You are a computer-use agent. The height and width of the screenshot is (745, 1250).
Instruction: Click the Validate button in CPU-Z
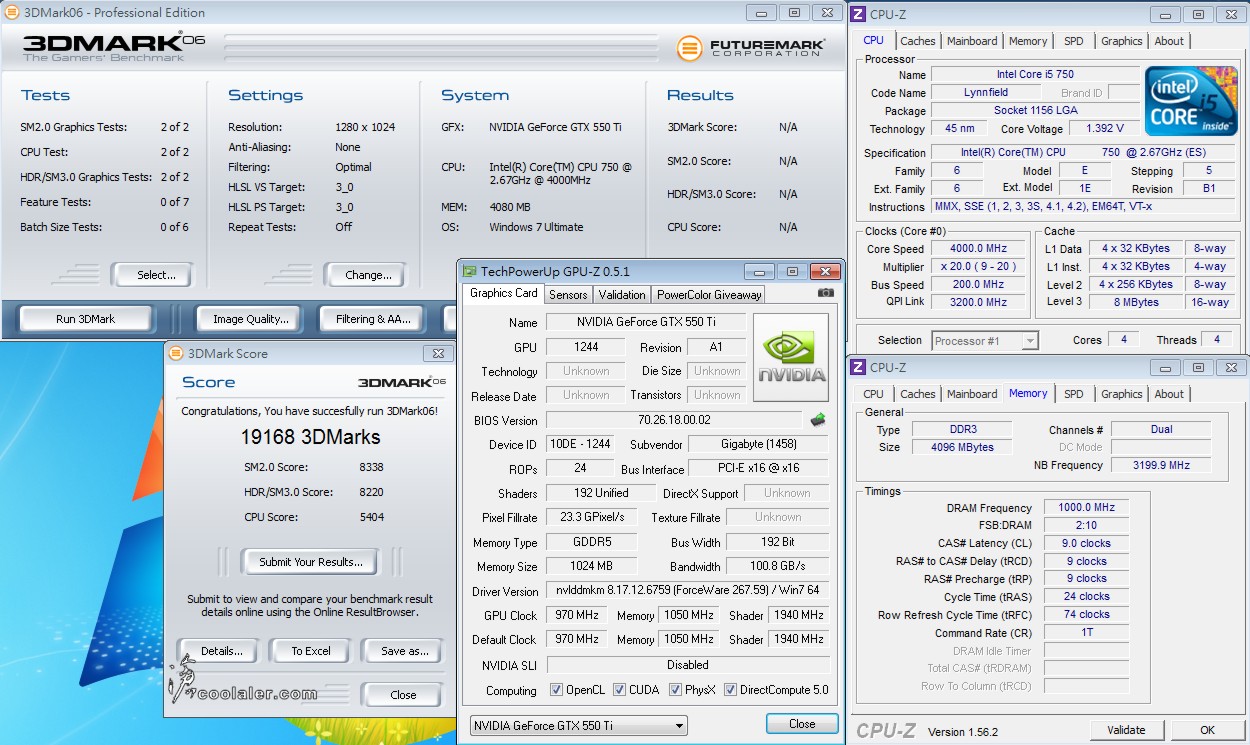pos(1126,730)
